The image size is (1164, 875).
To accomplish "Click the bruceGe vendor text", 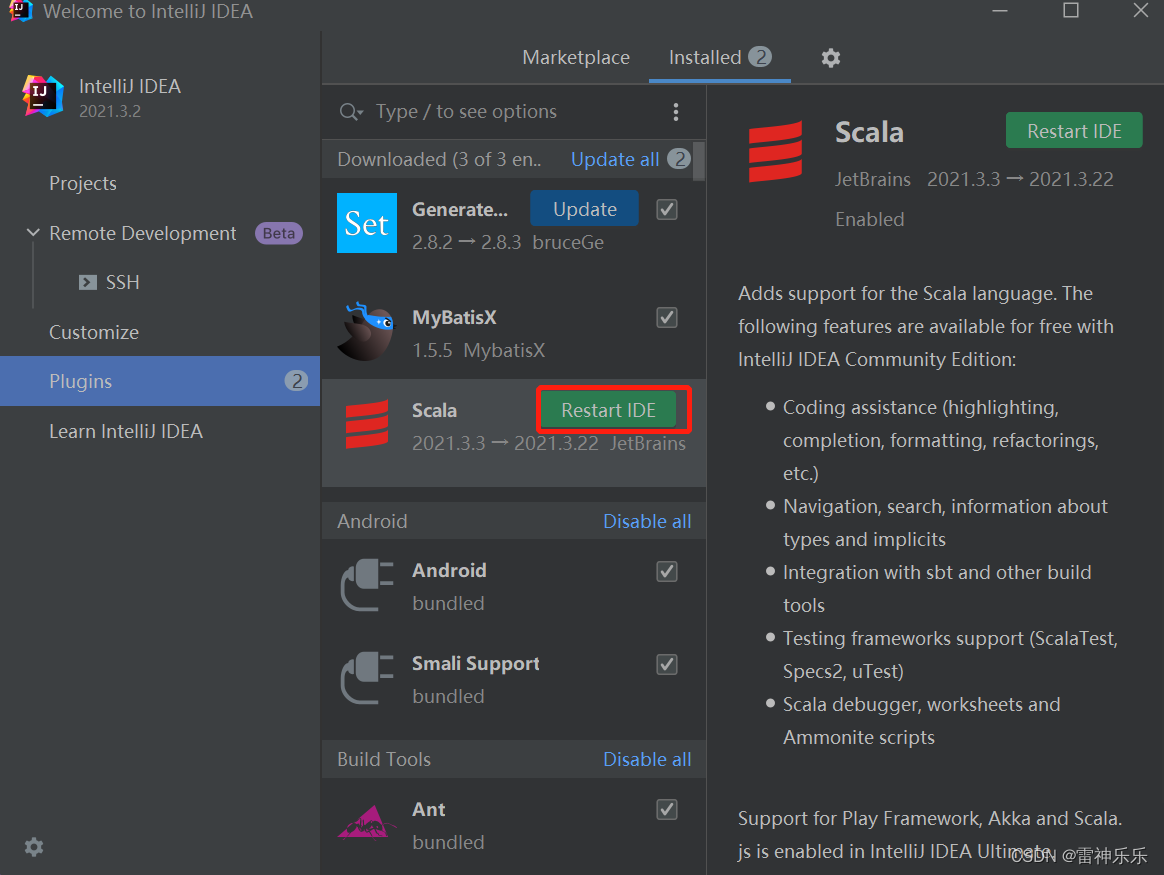I will point(568,243).
